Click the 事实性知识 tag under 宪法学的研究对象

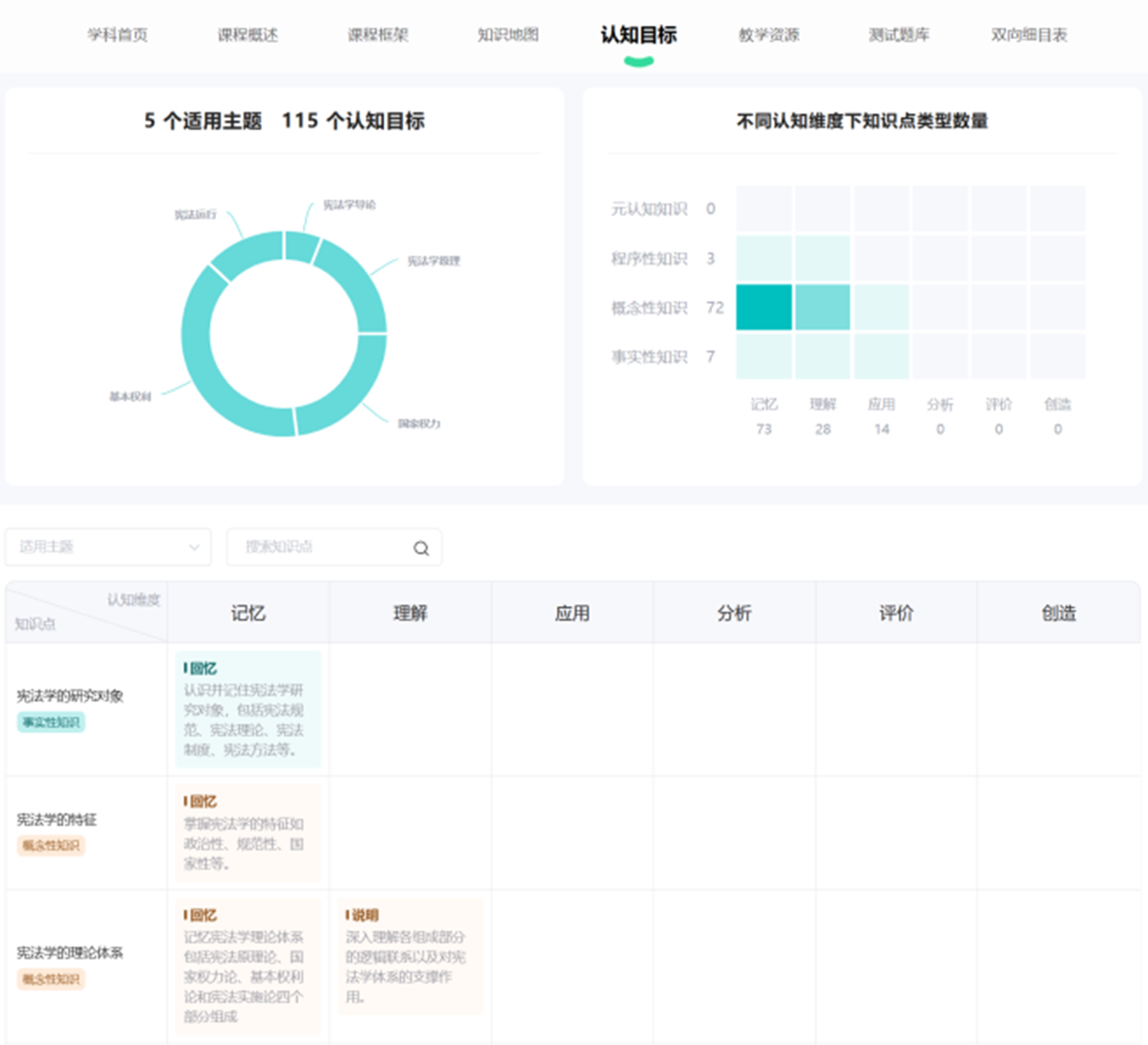pos(52,722)
